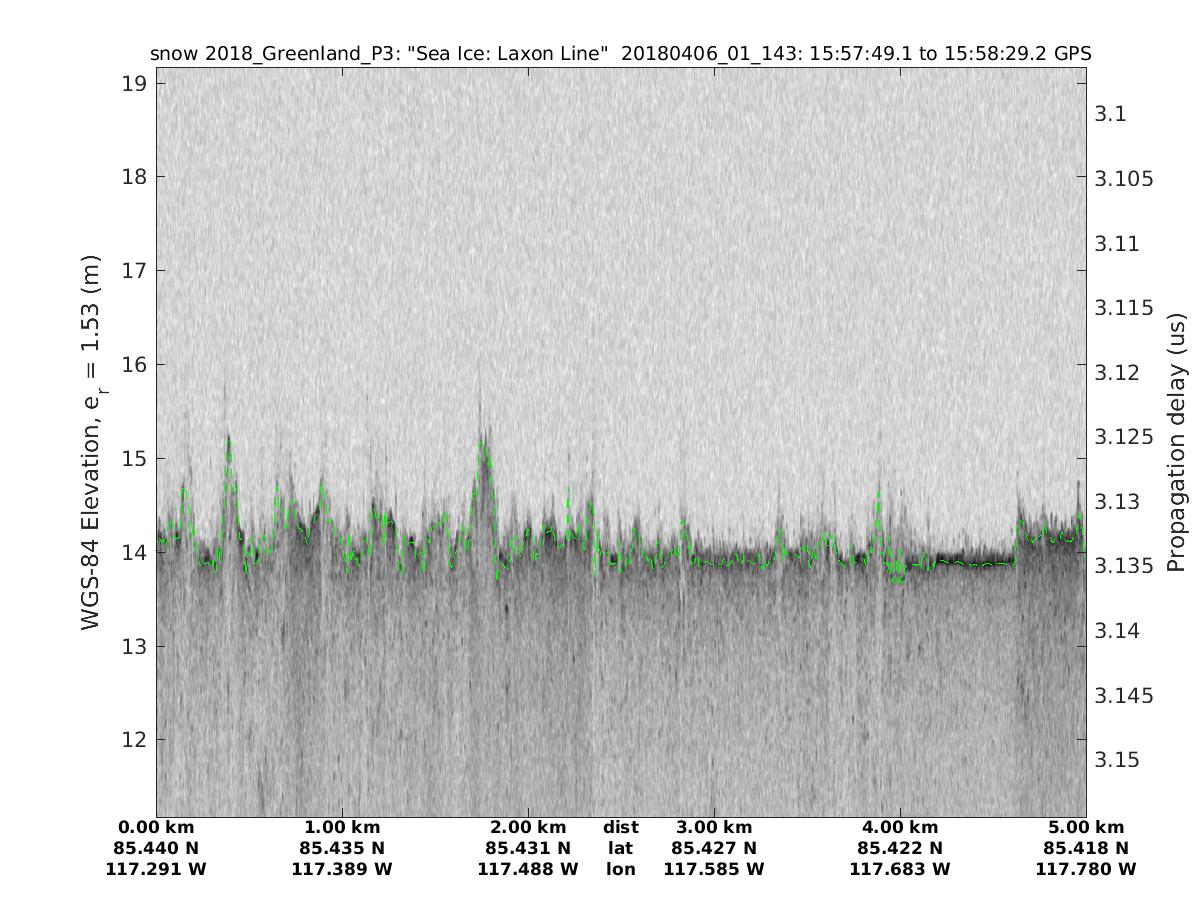Click the 'WGS-84 Elevation' y-axis label

pyautogui.click(x=92, y=450)
